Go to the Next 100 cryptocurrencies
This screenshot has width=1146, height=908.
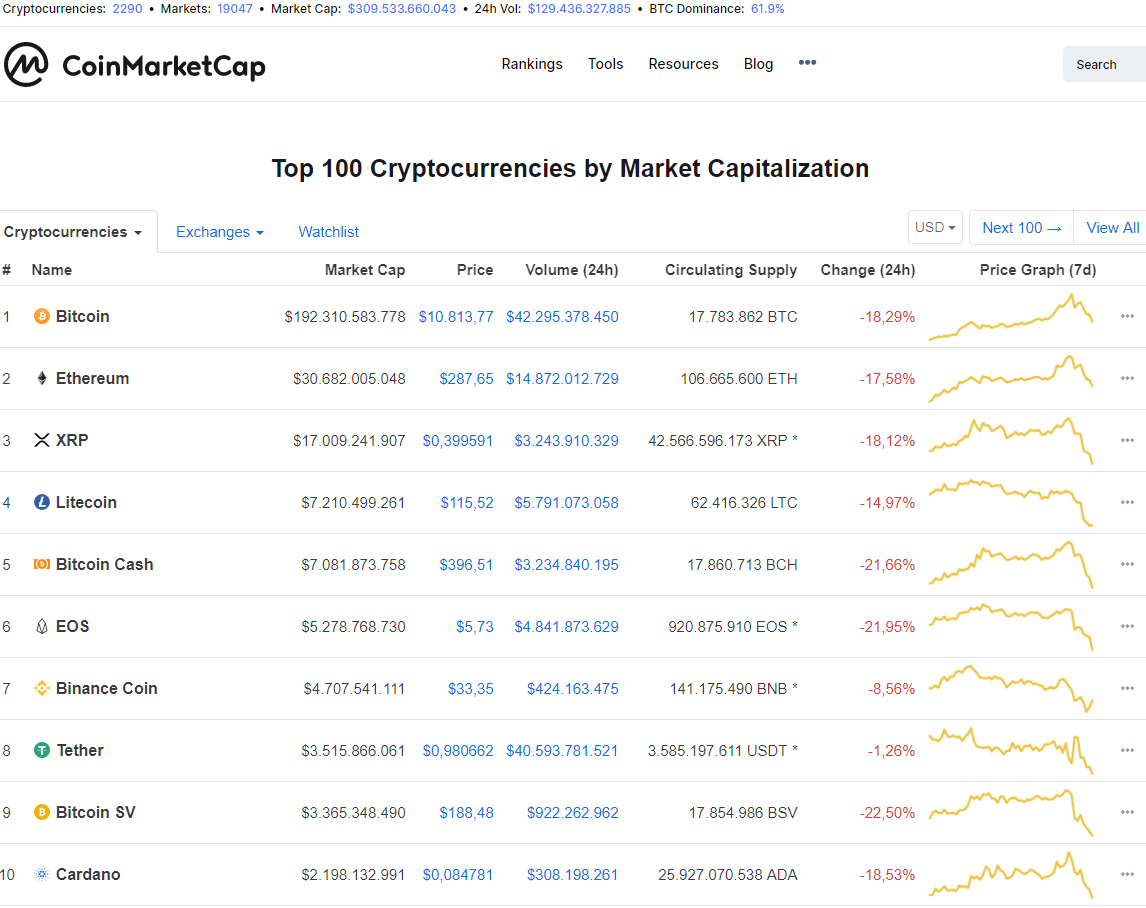(x=1021, y=227)
